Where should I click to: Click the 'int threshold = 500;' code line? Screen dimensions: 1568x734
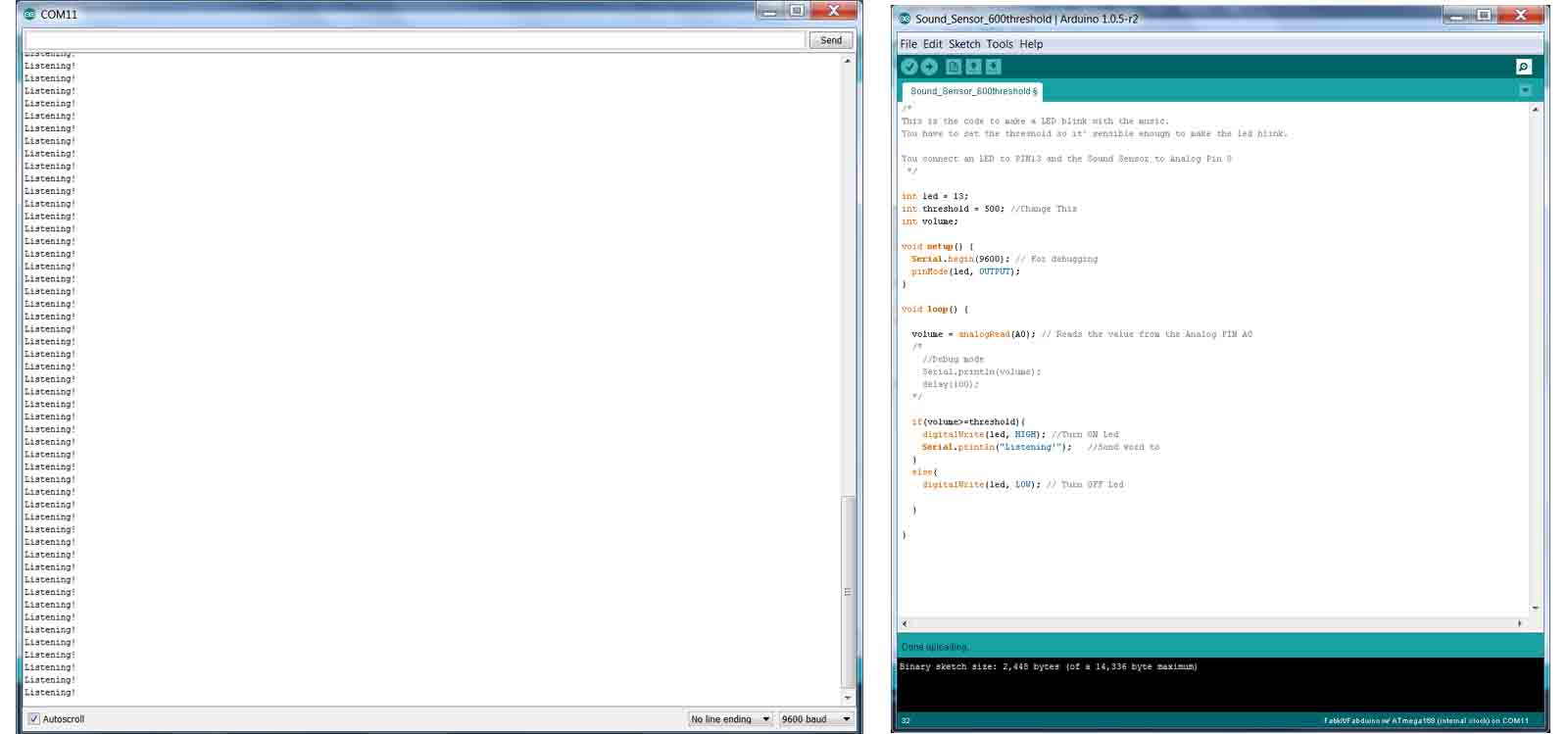[x=953, y=209]
